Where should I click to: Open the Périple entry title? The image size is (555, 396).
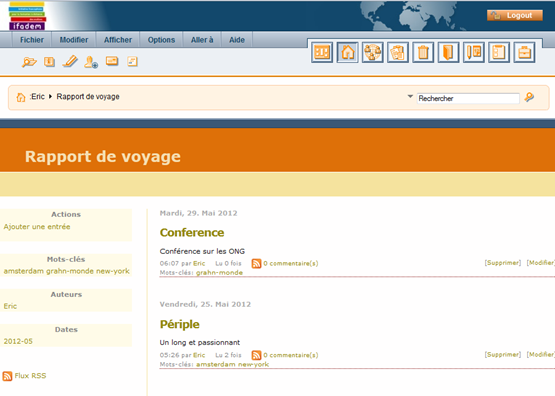(x=179, y=324)
